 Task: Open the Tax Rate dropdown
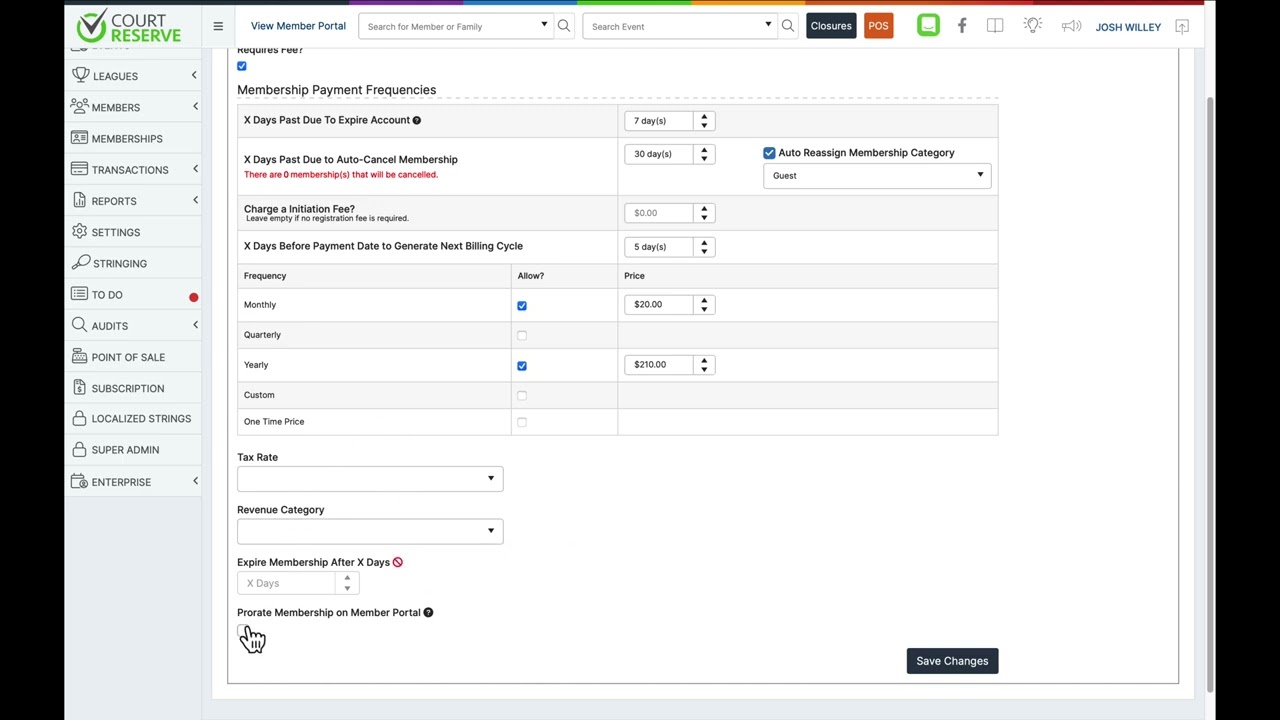tap(370, 479)
